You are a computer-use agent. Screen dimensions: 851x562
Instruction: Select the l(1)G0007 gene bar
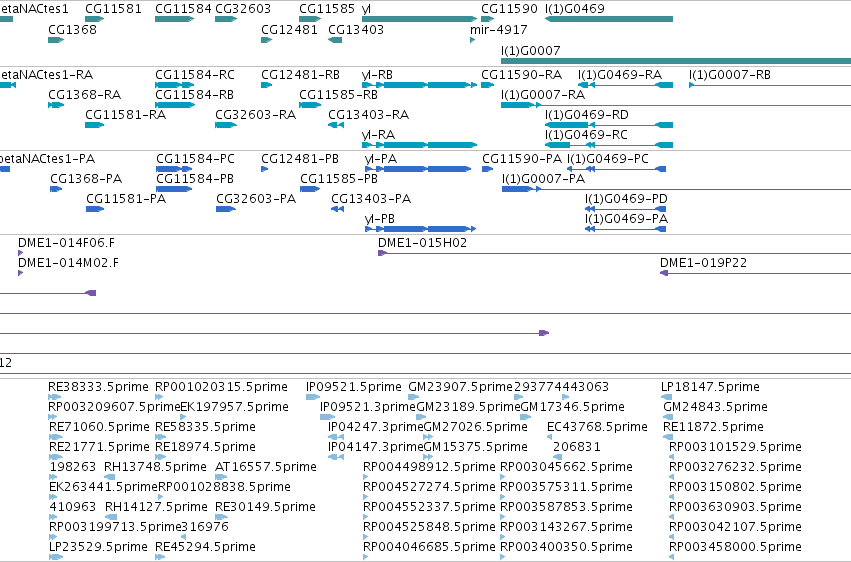point(676,61)
